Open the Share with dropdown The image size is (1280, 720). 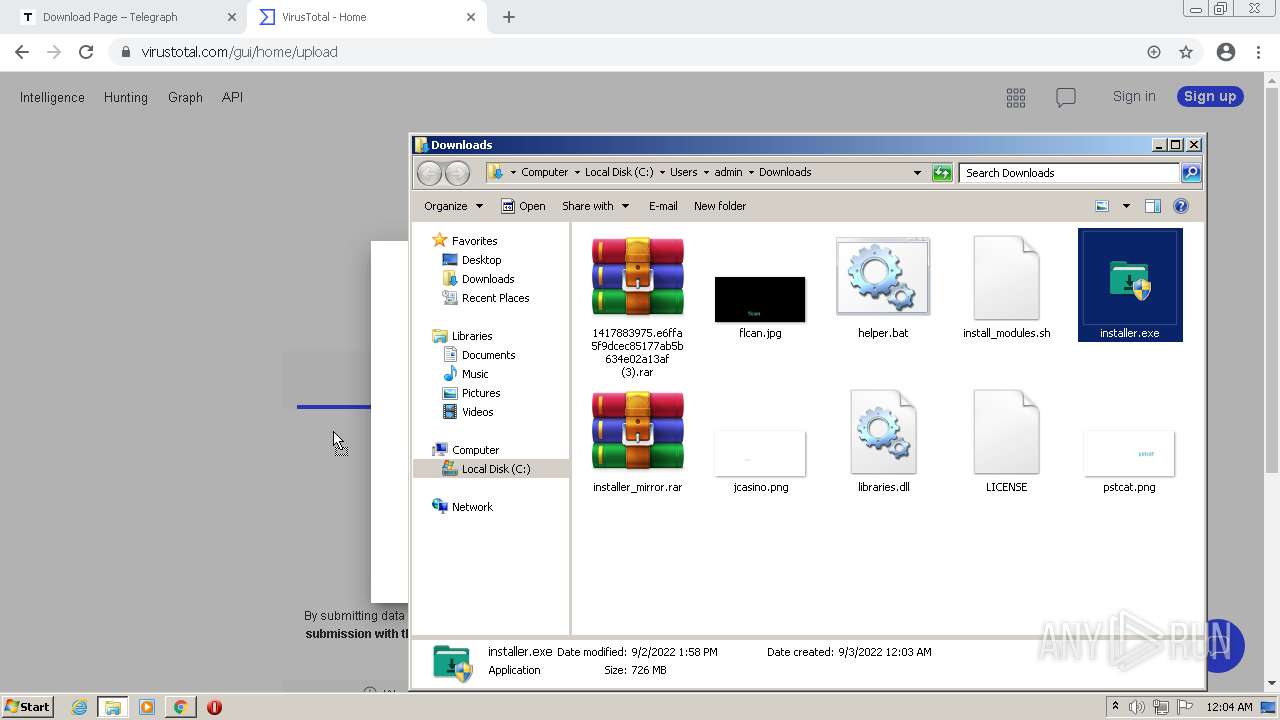point(595,206)
